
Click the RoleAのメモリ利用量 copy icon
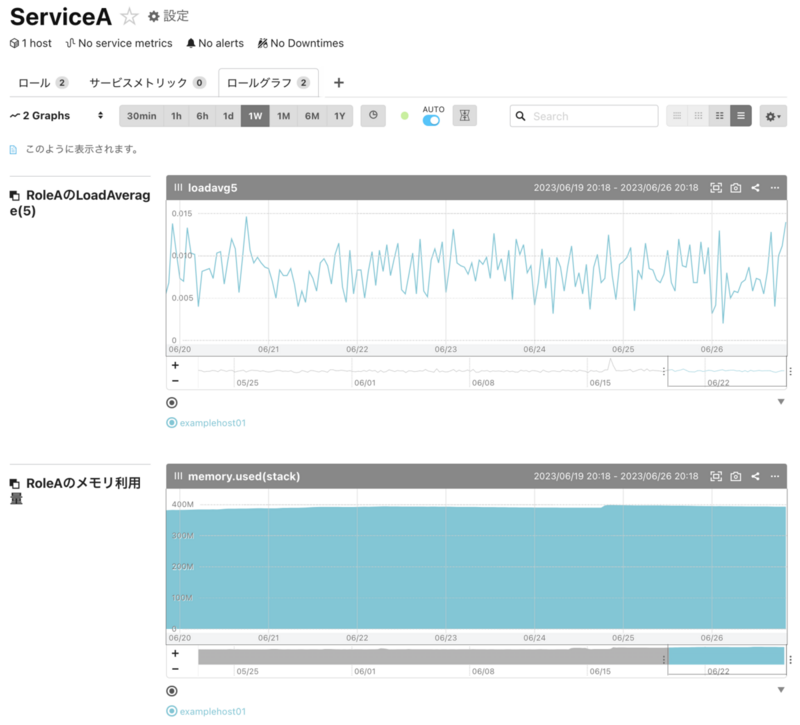pos(15,483)
